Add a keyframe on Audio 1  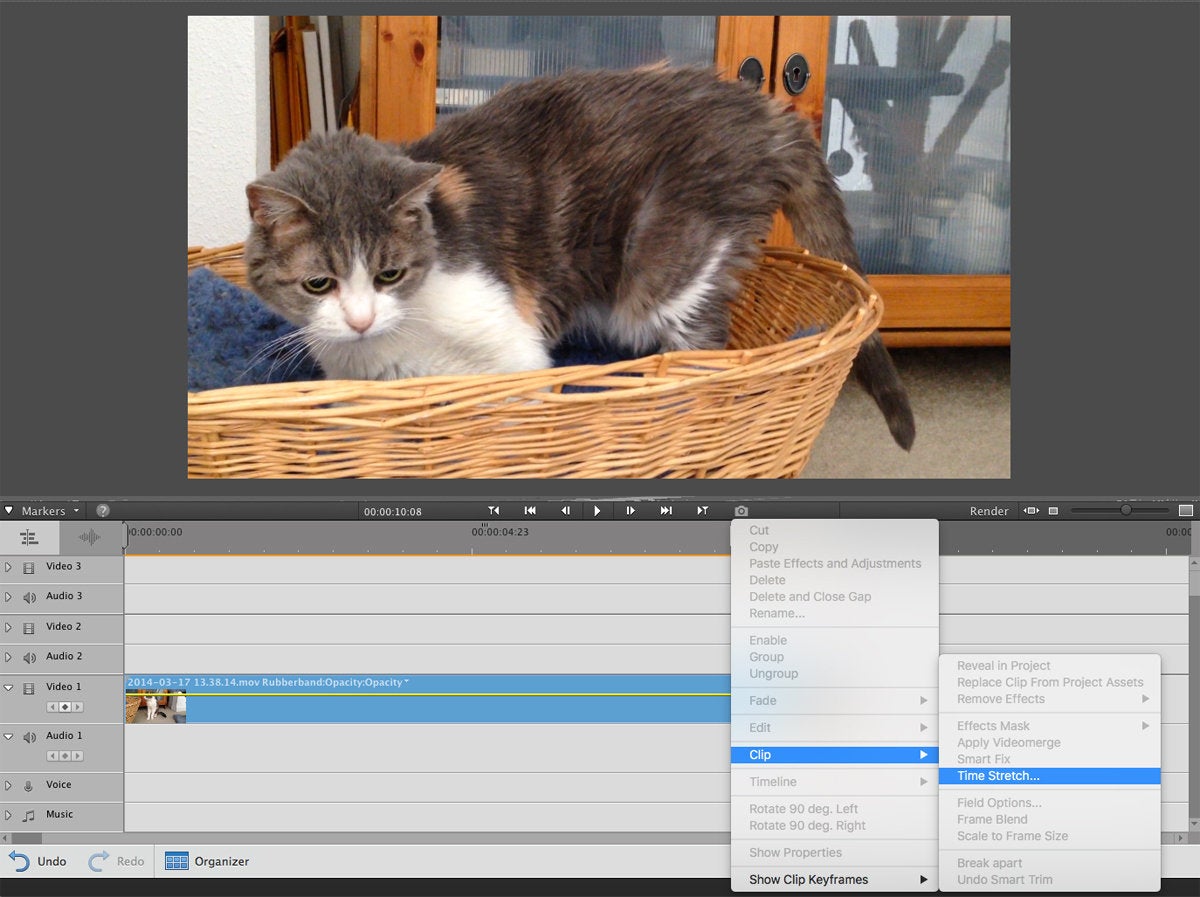coord(65,756)
